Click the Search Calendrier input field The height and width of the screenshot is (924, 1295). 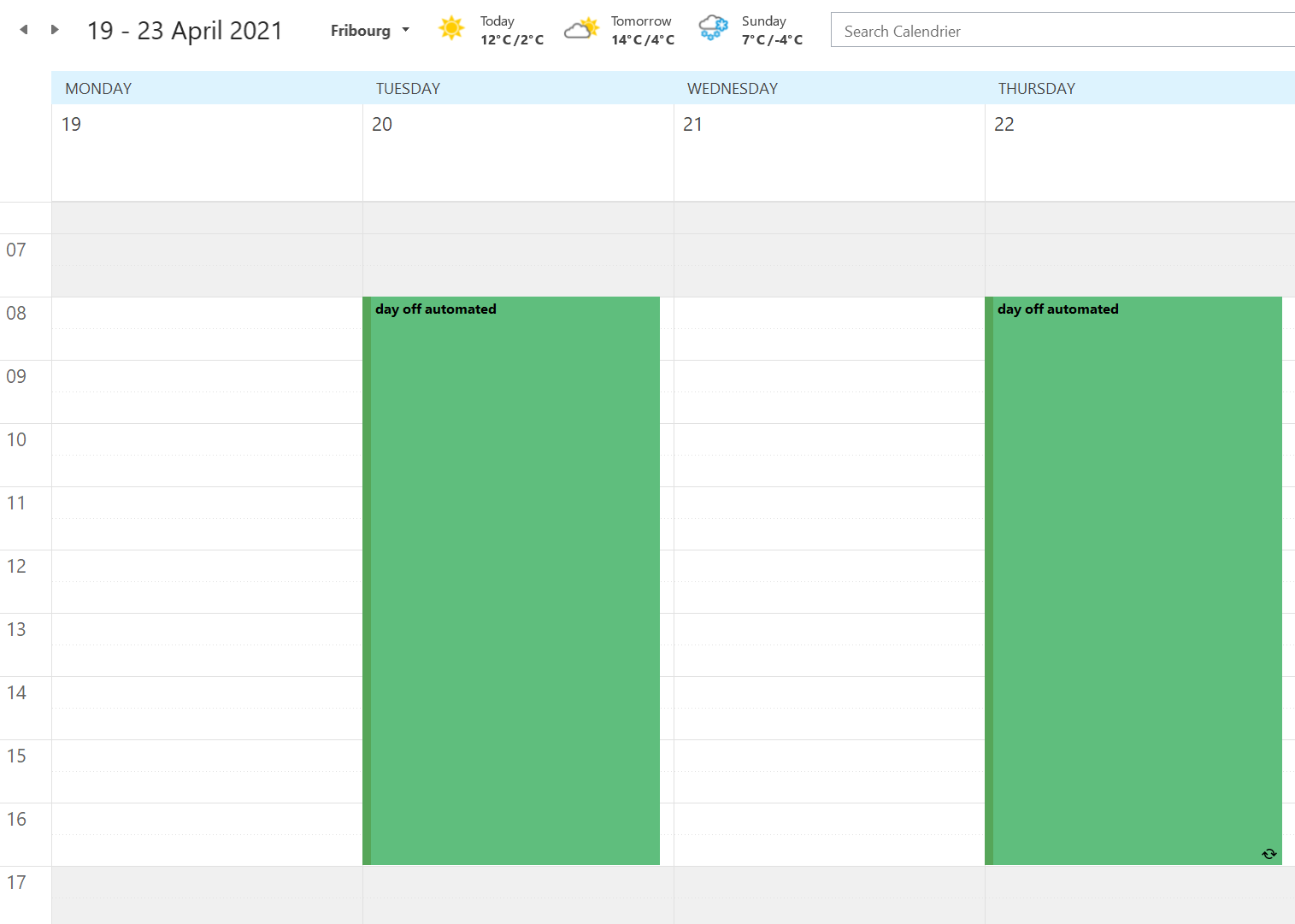1060,31
